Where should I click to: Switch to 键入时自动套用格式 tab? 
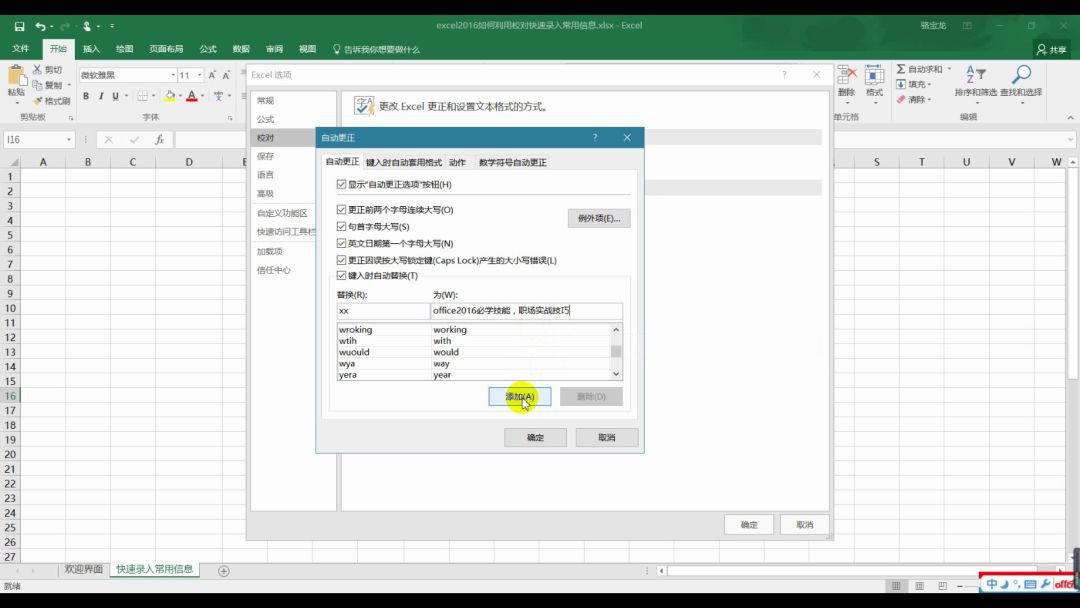point(403,162)
